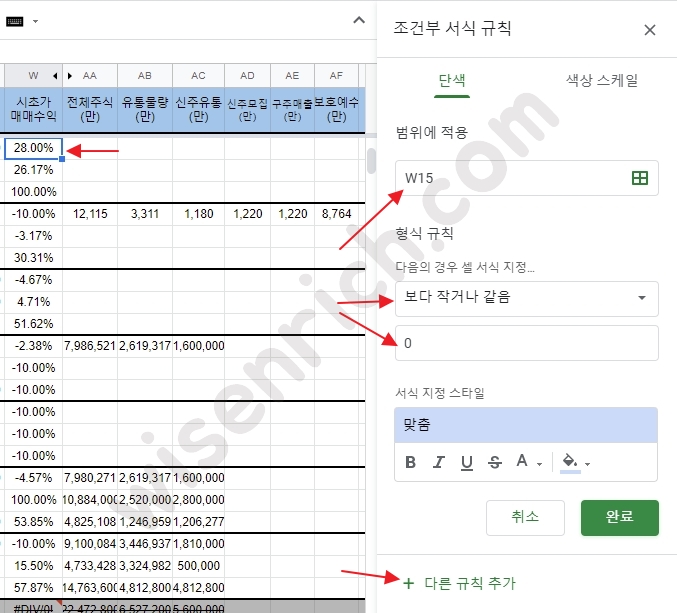Select the cell showing 12,115

point(90,214)
